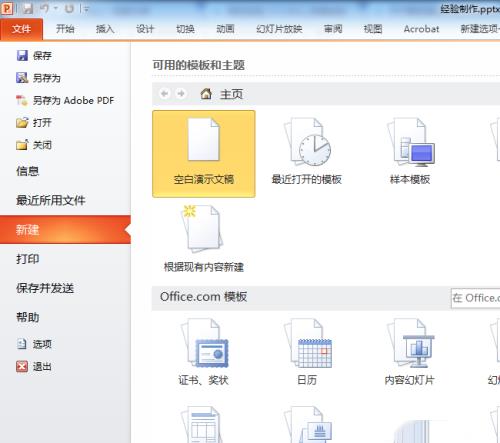500x443 pixels.
Task: Click the 根据现有内容新建 caption text
Action: (x=204, y=267)
